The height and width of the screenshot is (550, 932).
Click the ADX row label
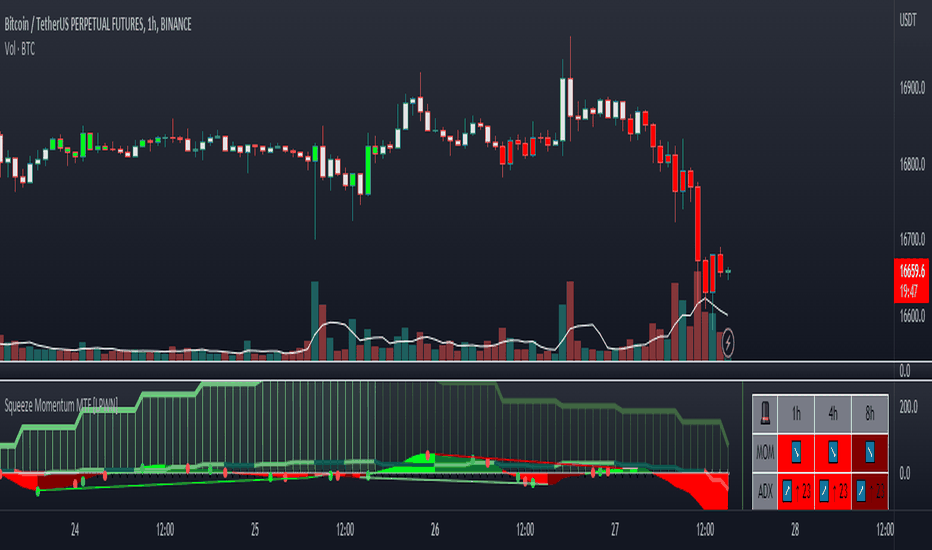pyautogui.click(x=764, y=491)
